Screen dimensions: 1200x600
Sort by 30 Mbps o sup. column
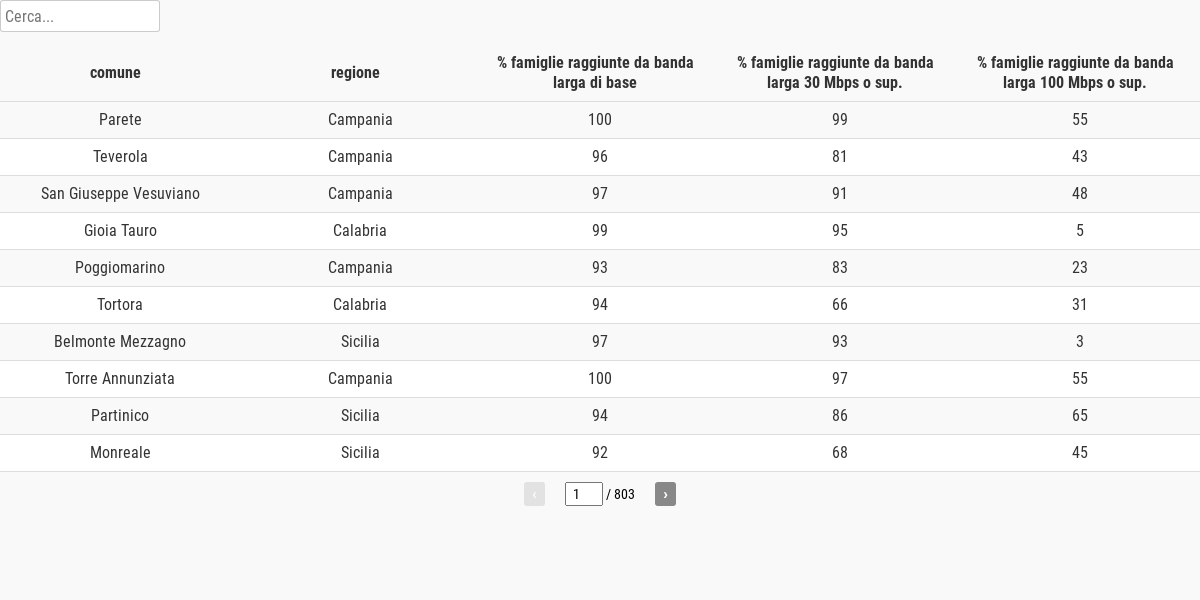(835, 72)
